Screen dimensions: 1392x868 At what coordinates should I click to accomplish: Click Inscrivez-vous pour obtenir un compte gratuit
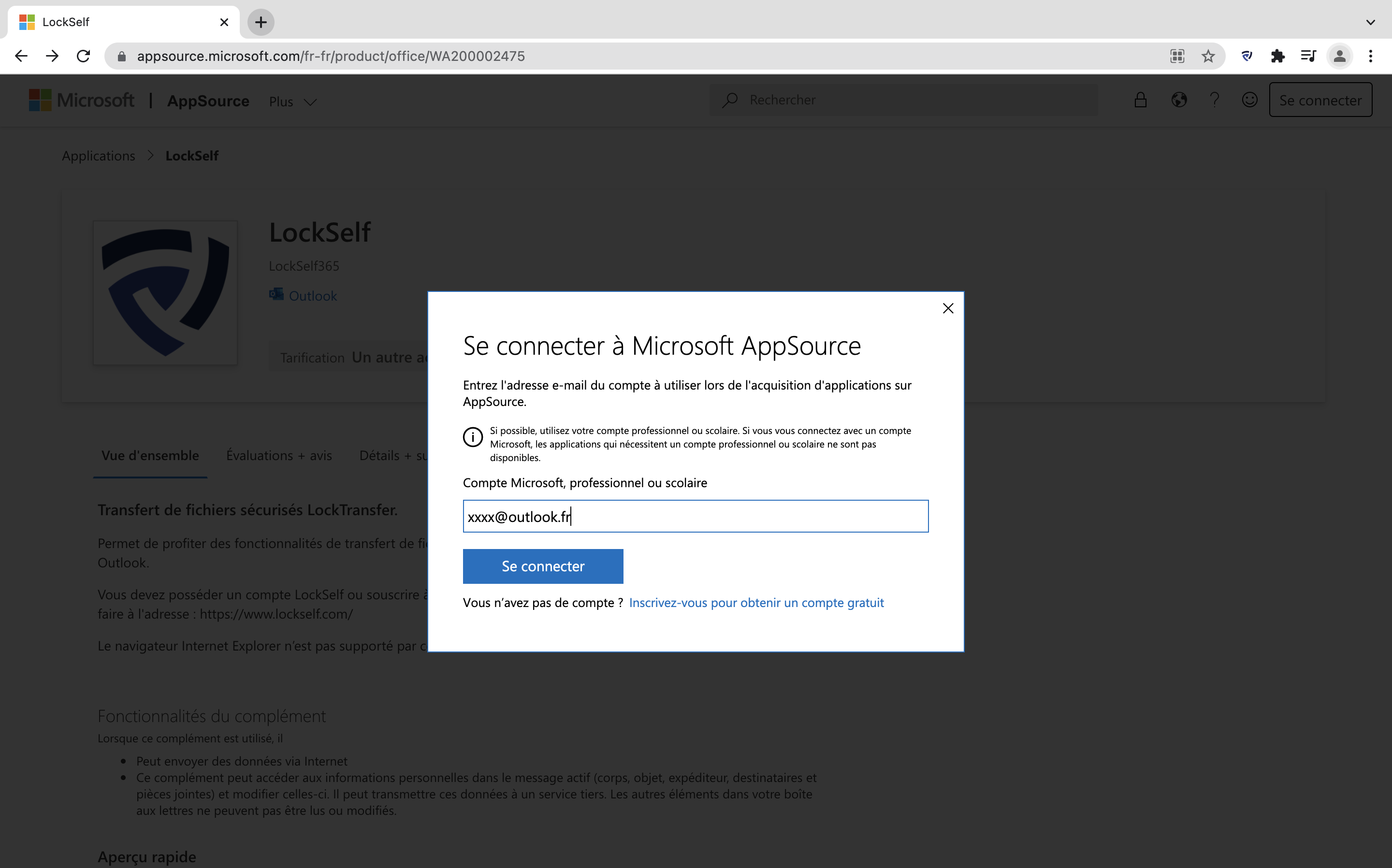click(x=757, y=601)
